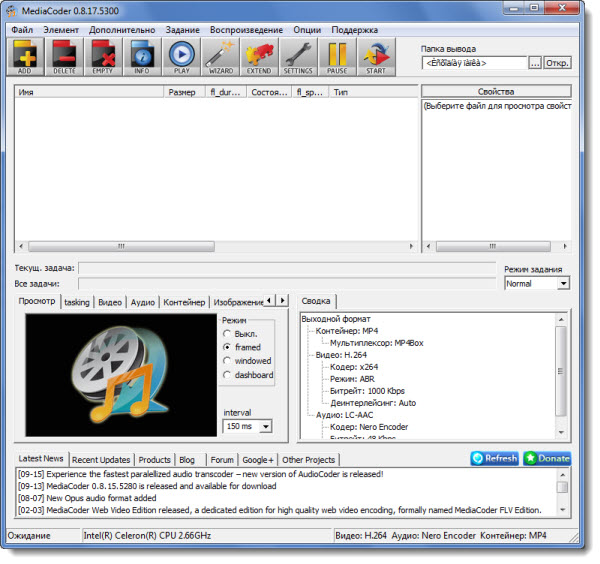Click the START transcoding icon
Screen dimensions: 600x564
375,57
